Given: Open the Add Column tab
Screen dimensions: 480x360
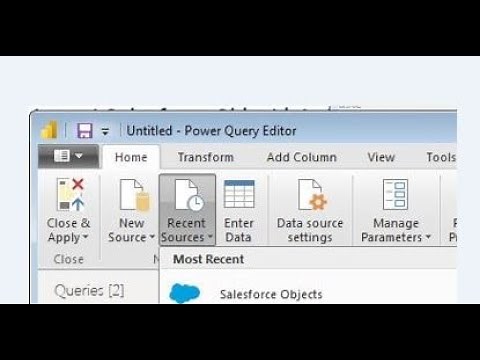Looking at the screenshot, I should (302, 157).
